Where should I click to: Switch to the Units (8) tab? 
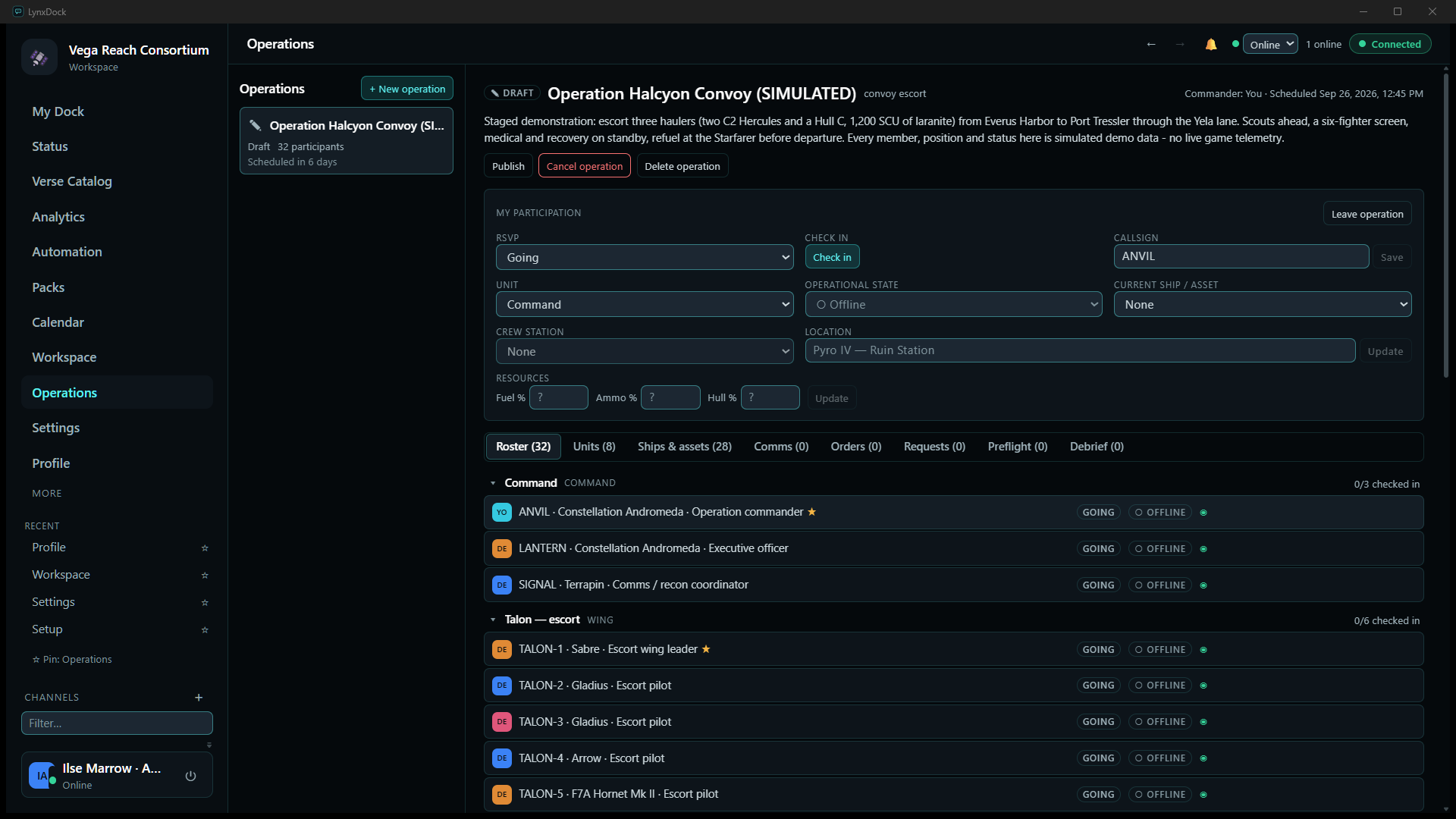[594, 447]
